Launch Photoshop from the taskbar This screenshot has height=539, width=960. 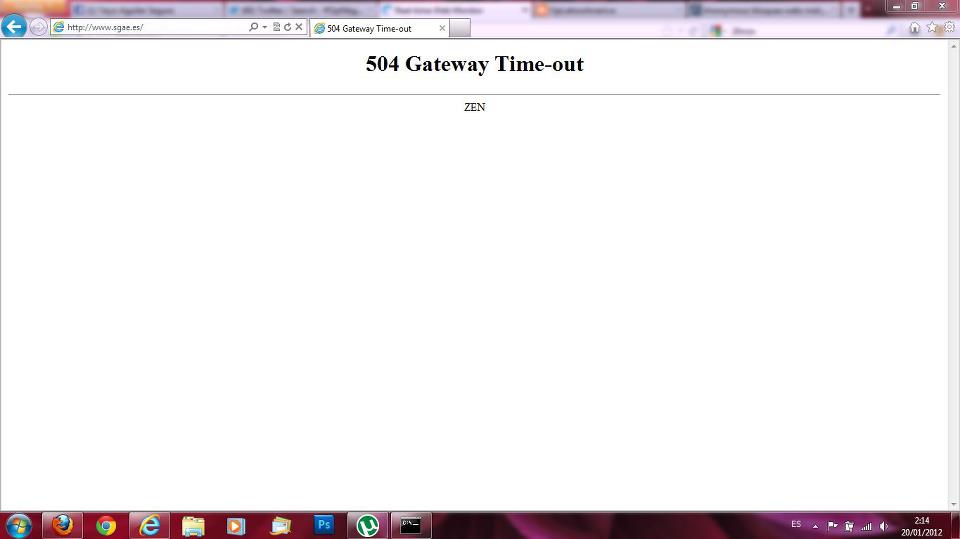pyautogui.click(x=324, y=526)
